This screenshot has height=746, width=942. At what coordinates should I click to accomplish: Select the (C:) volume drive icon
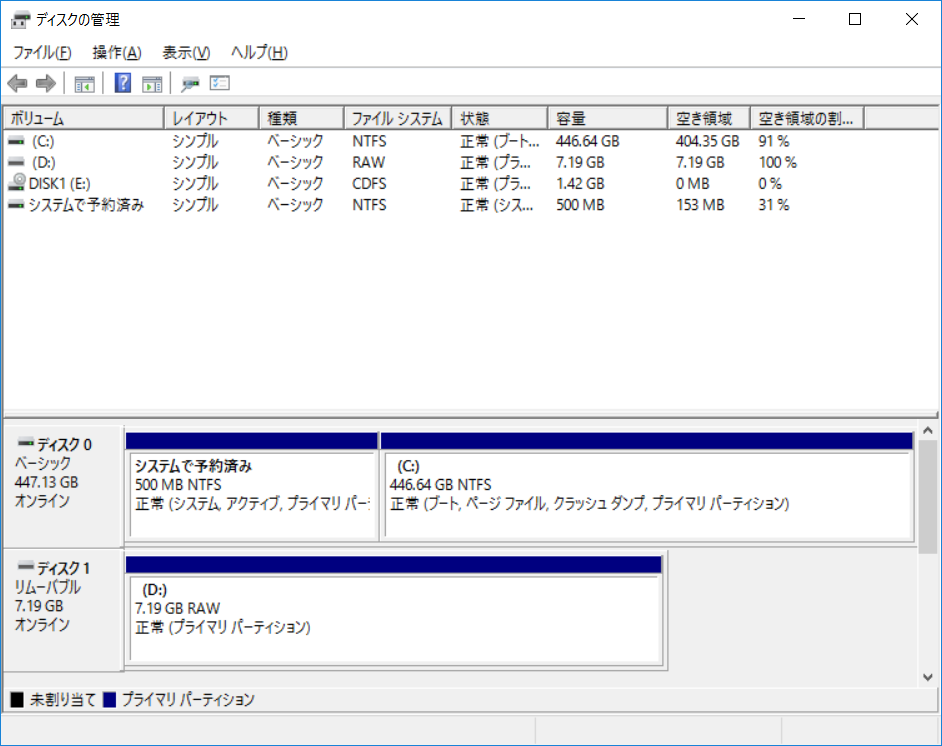(x=16, y=141)
